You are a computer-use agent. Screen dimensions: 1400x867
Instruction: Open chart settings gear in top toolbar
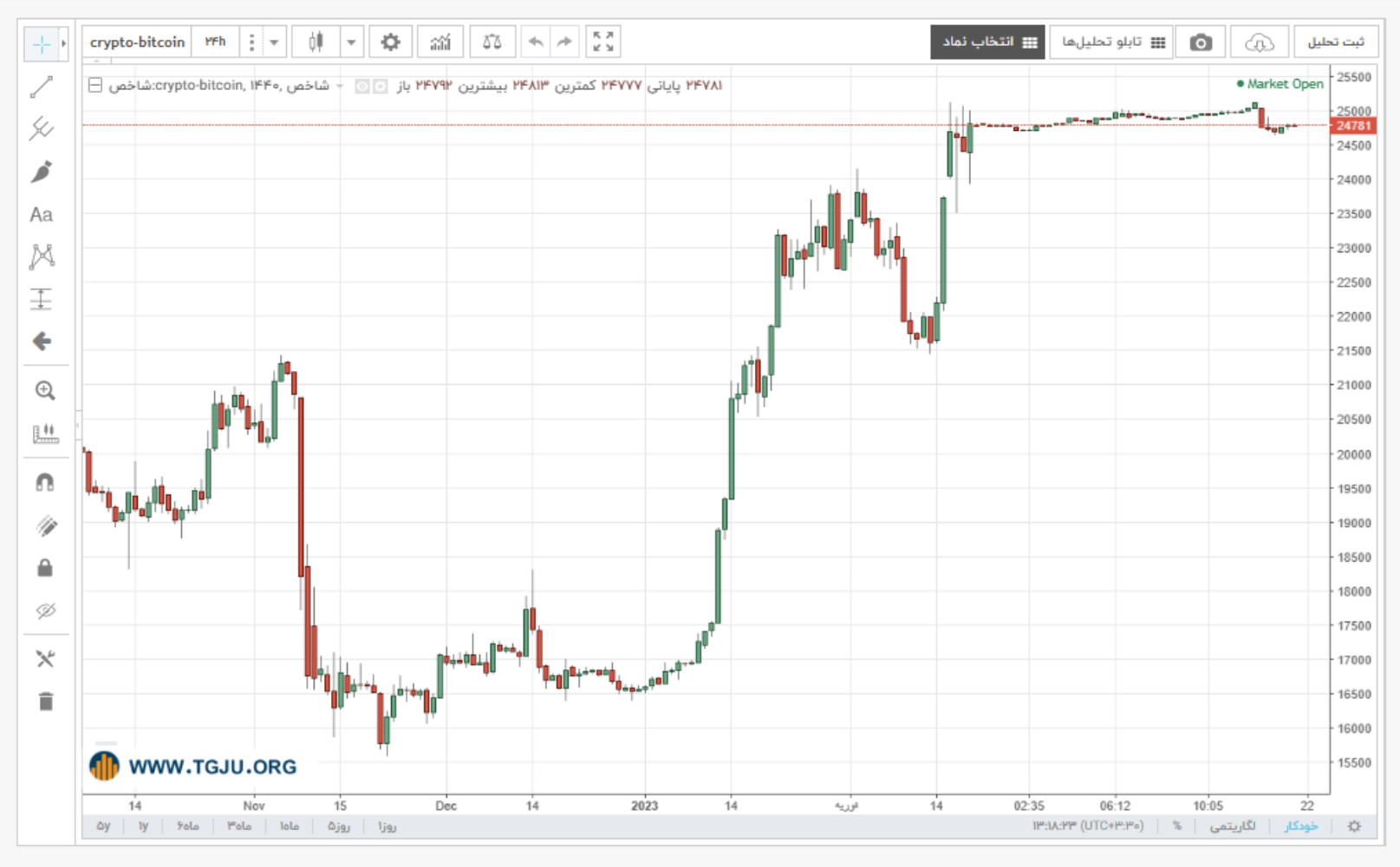390,42
